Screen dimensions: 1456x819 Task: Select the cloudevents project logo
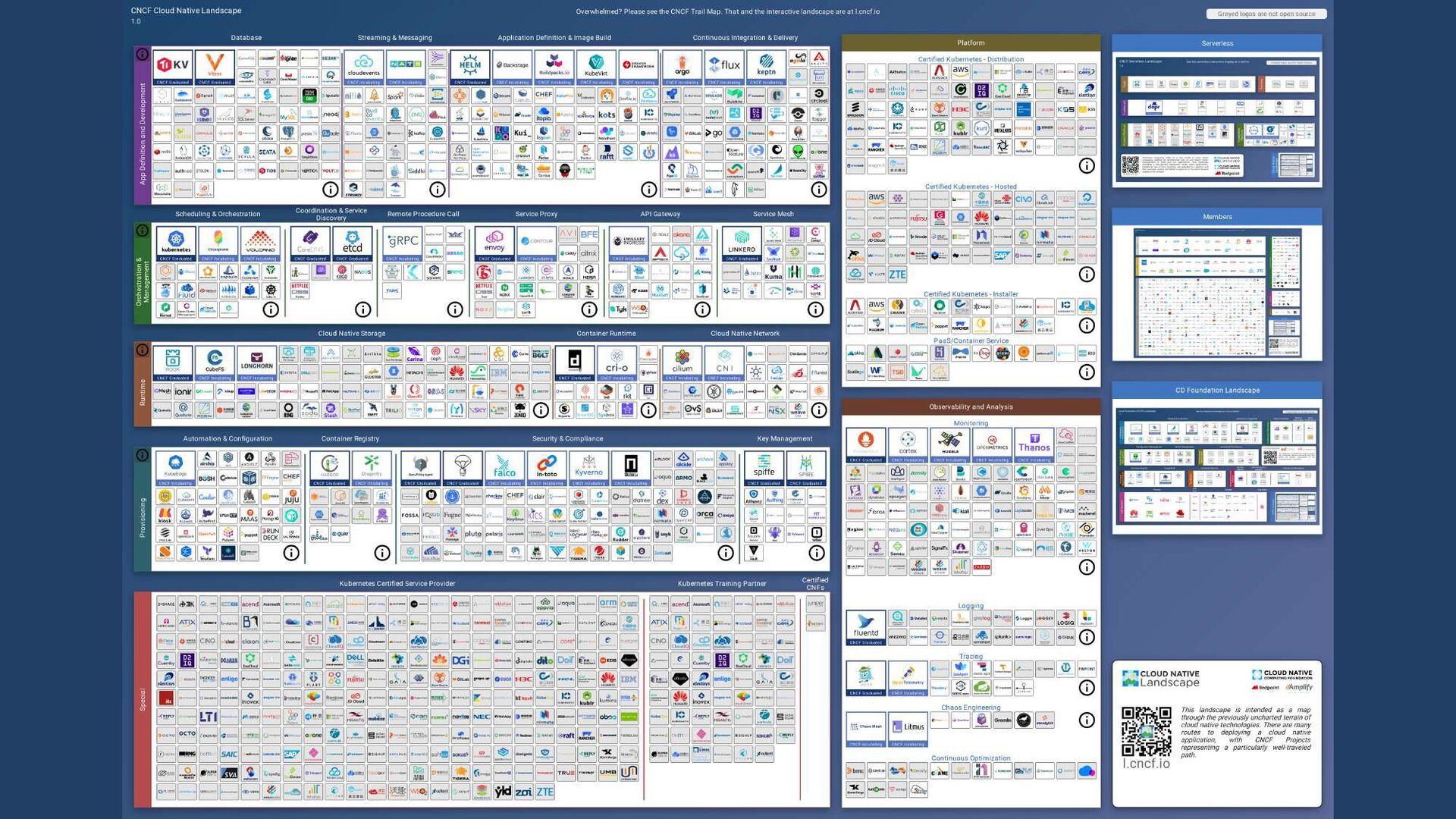[364, 67]
